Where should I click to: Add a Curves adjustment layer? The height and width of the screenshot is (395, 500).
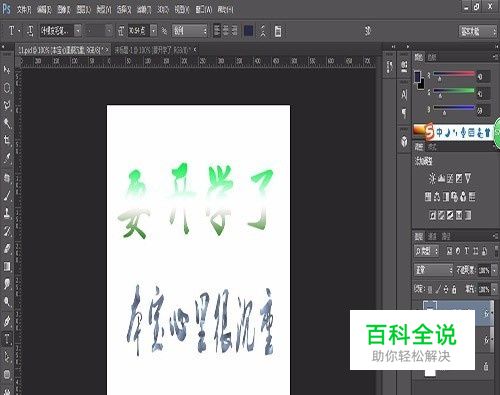[x=450, y=178]
